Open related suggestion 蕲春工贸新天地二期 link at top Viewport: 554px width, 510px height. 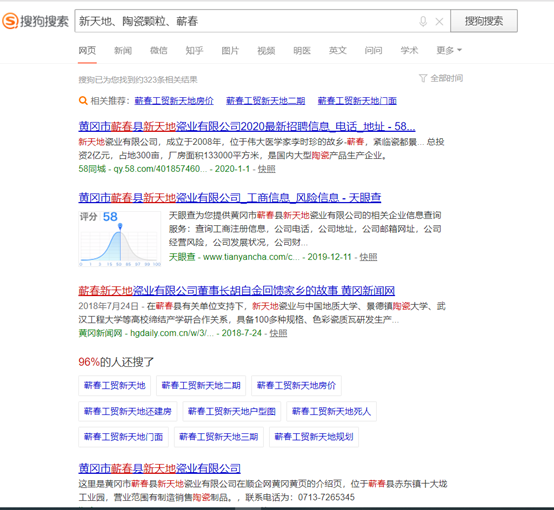[x=265, y=101]
